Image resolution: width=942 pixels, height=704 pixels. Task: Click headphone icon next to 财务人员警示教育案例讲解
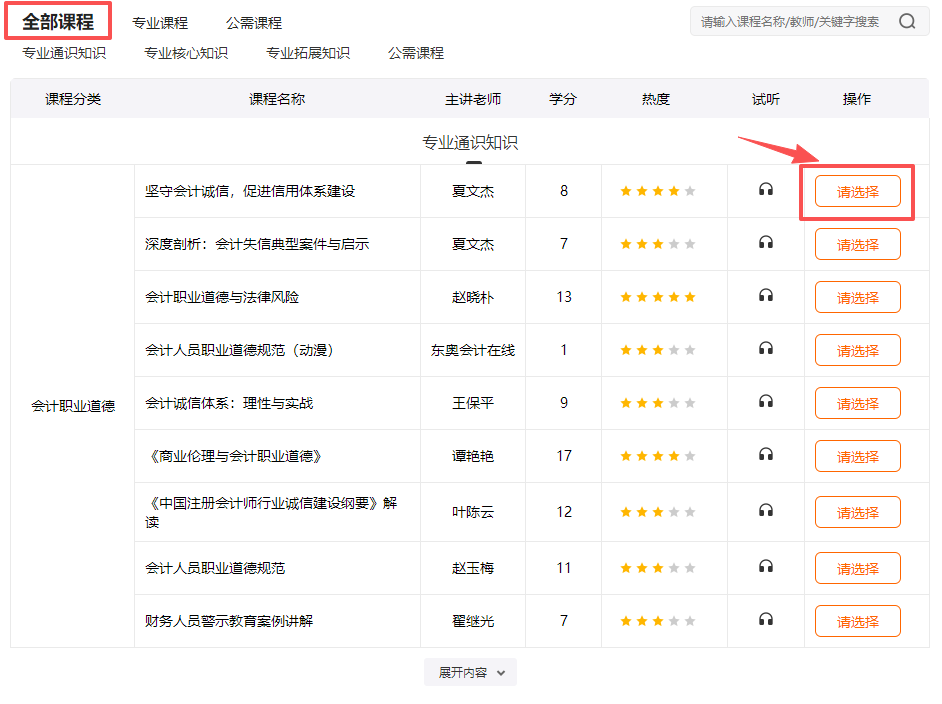(x=765, y=620)
